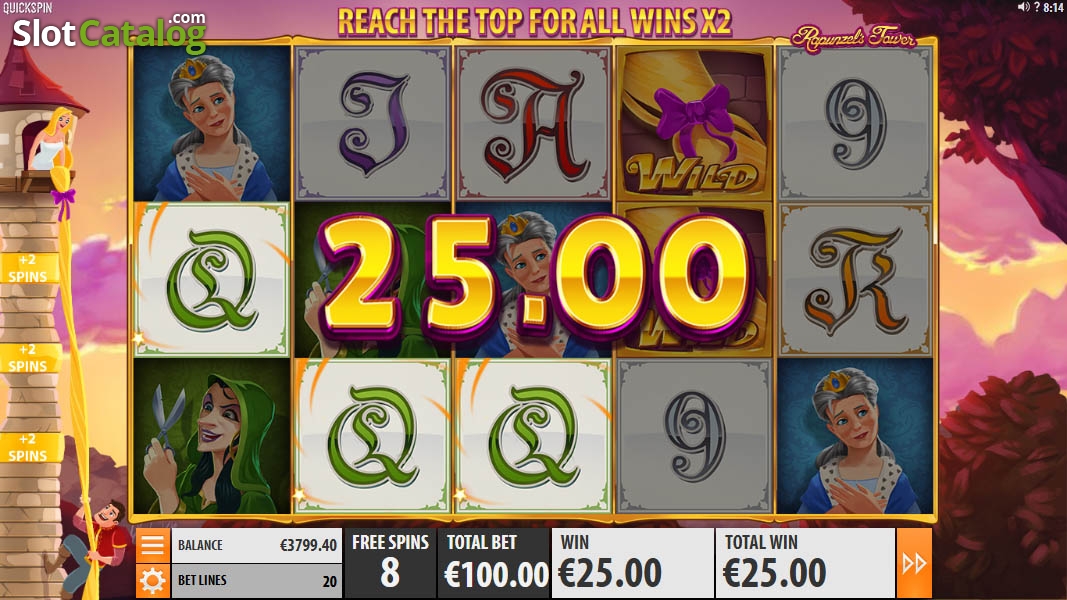Select the red A symbol tile
This screenshot has height=600, width=1067.
pyautogui.click(x=534, y=122)
